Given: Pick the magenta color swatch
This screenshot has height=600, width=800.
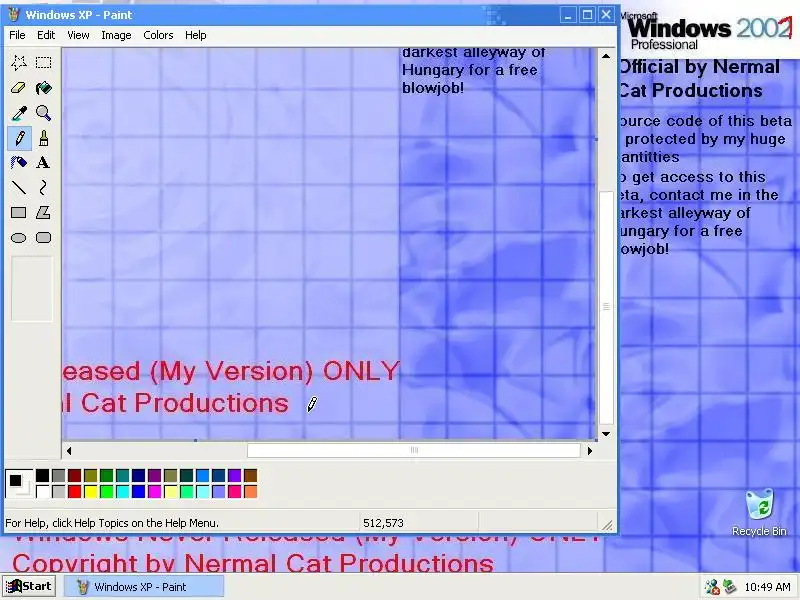Looking at the screenshot, I should (x=155, y=492).
